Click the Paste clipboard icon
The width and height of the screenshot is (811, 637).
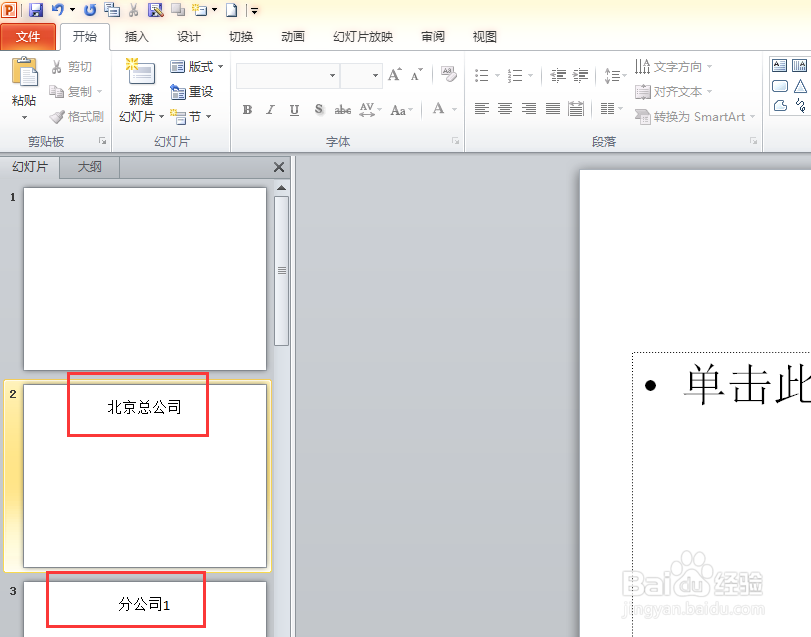24,72
